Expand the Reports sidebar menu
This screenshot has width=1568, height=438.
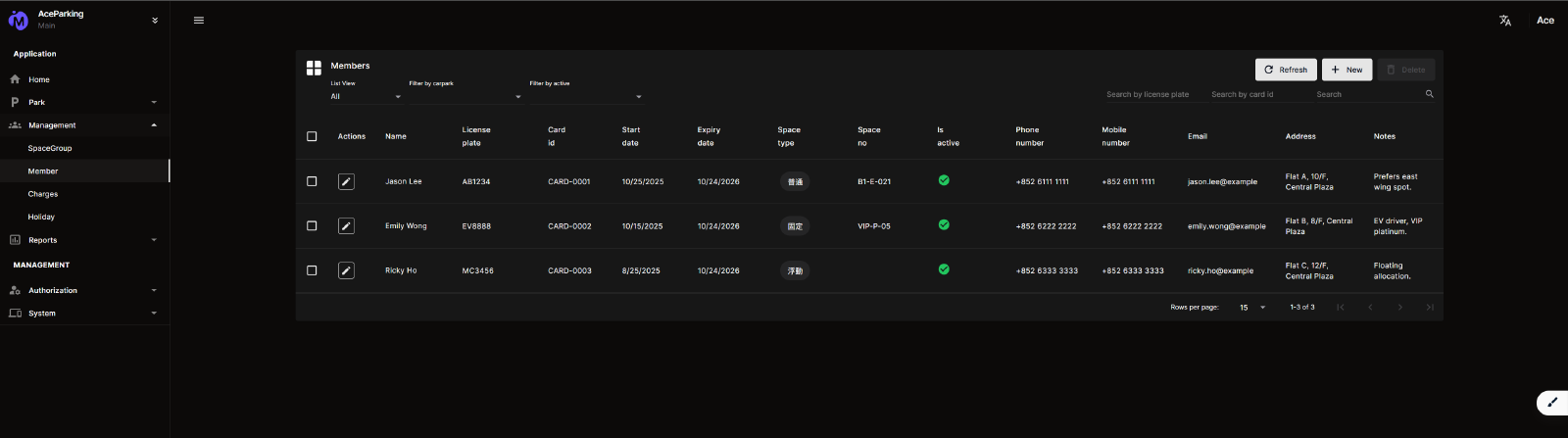(x=83, y=240)
